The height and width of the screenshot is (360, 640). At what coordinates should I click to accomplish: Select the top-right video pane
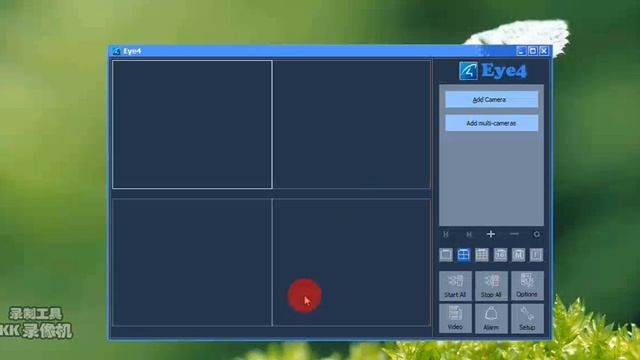[x=352, y=124]
